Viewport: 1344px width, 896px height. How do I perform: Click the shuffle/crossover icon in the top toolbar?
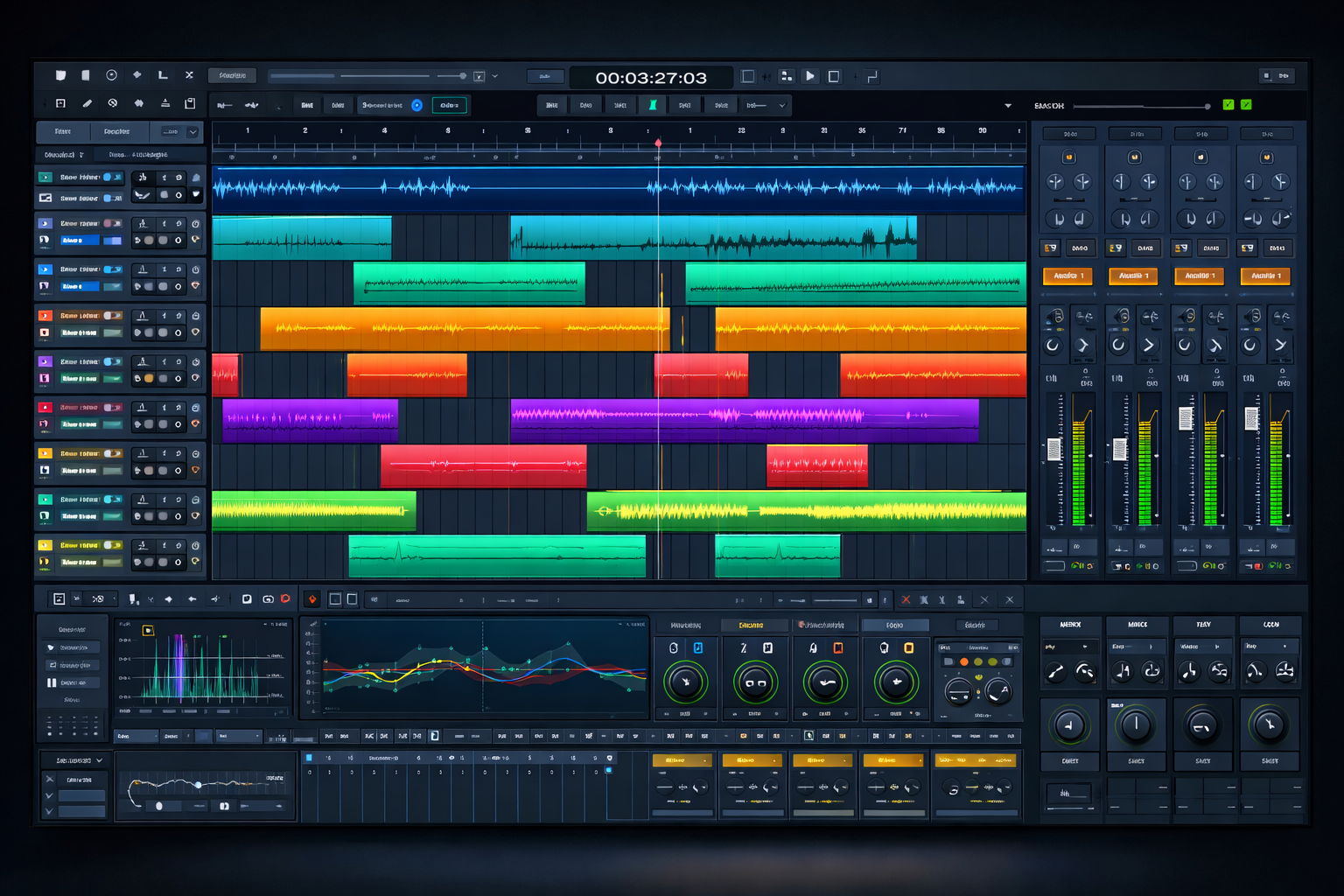189,75
